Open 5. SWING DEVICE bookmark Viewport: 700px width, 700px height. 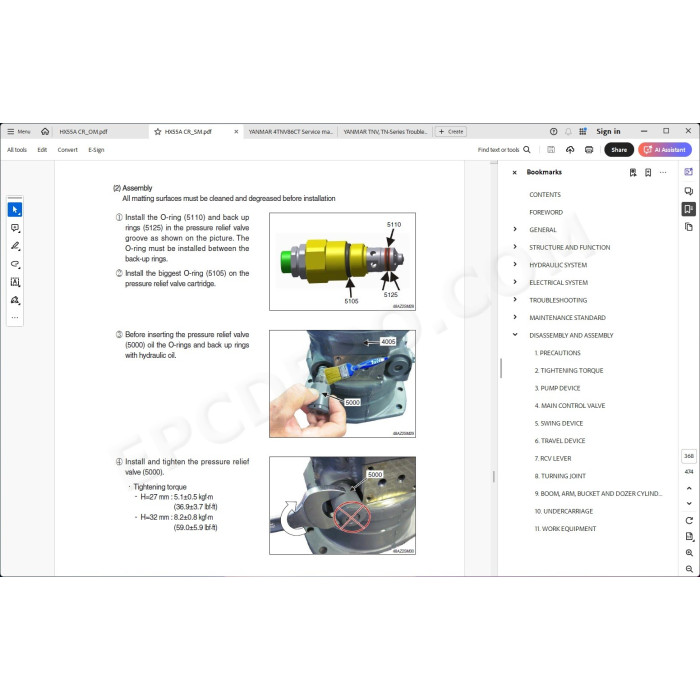coord(558,423)
